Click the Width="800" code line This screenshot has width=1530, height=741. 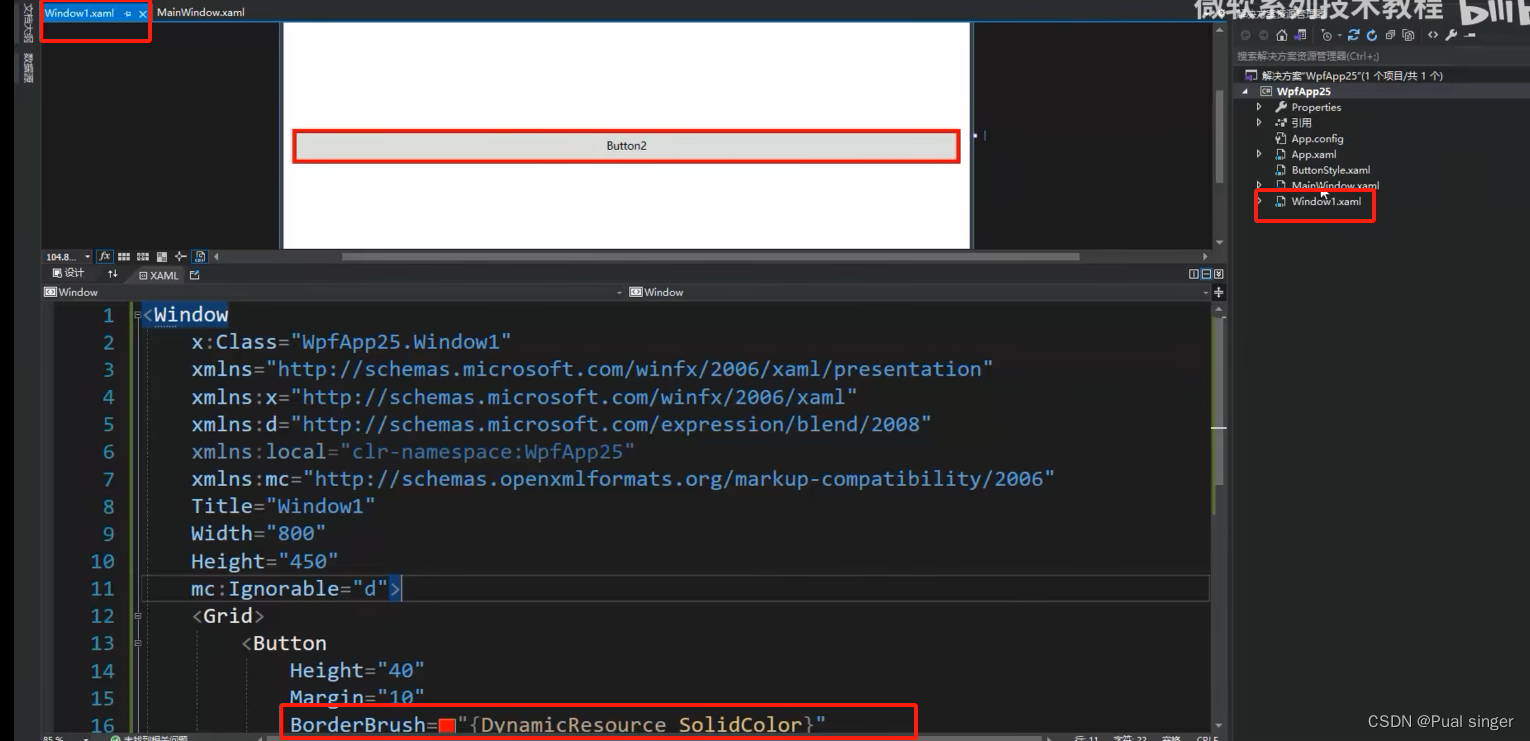tap(259, 533)
